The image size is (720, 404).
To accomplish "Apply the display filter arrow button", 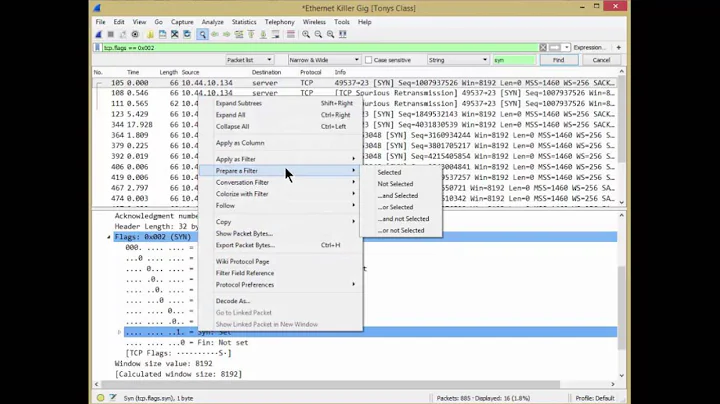I will (x=555, y=48).
